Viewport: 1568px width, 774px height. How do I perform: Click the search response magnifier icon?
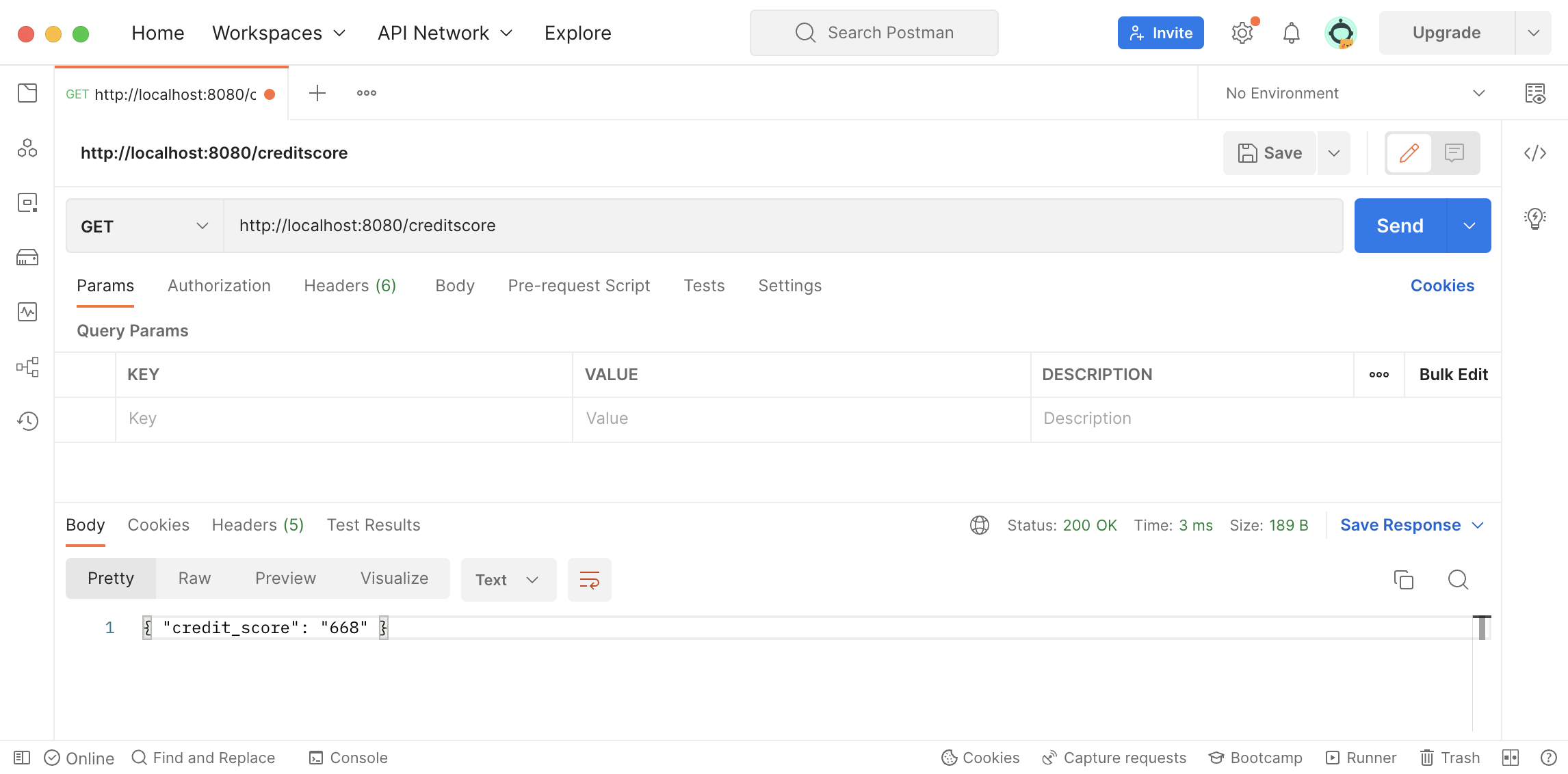coord(1458,580)
